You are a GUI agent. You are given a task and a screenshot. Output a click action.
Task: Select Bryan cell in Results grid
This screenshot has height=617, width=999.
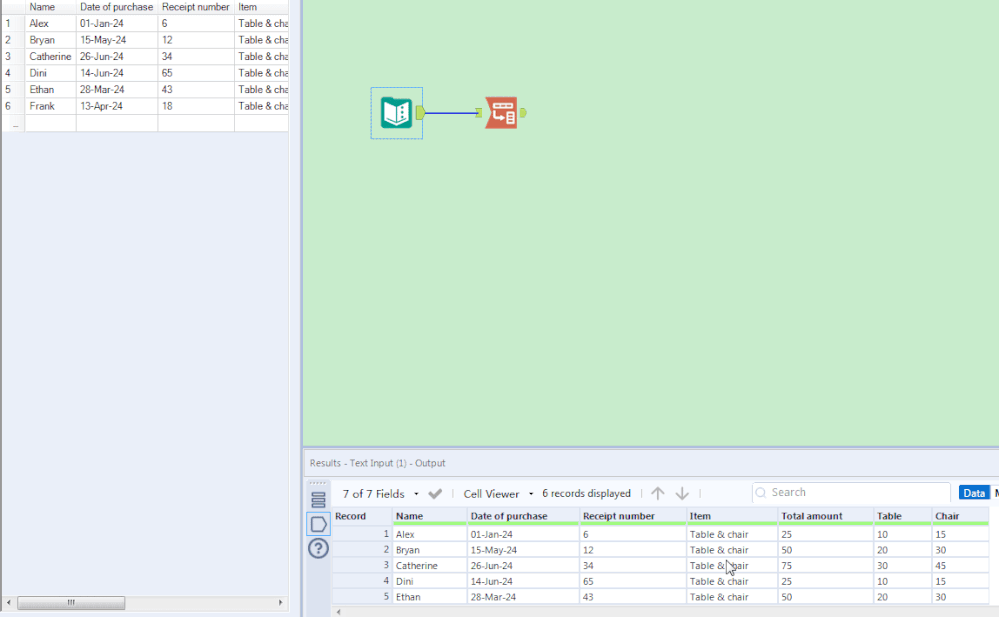tap(429, 549)
